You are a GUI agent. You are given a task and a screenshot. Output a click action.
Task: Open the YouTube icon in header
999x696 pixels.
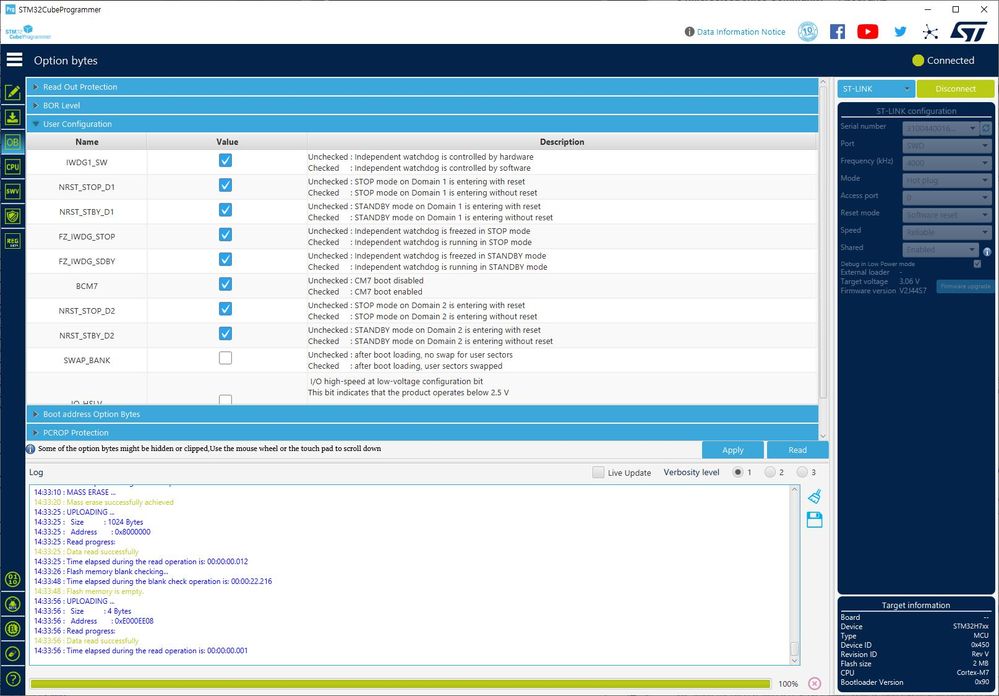867,31
